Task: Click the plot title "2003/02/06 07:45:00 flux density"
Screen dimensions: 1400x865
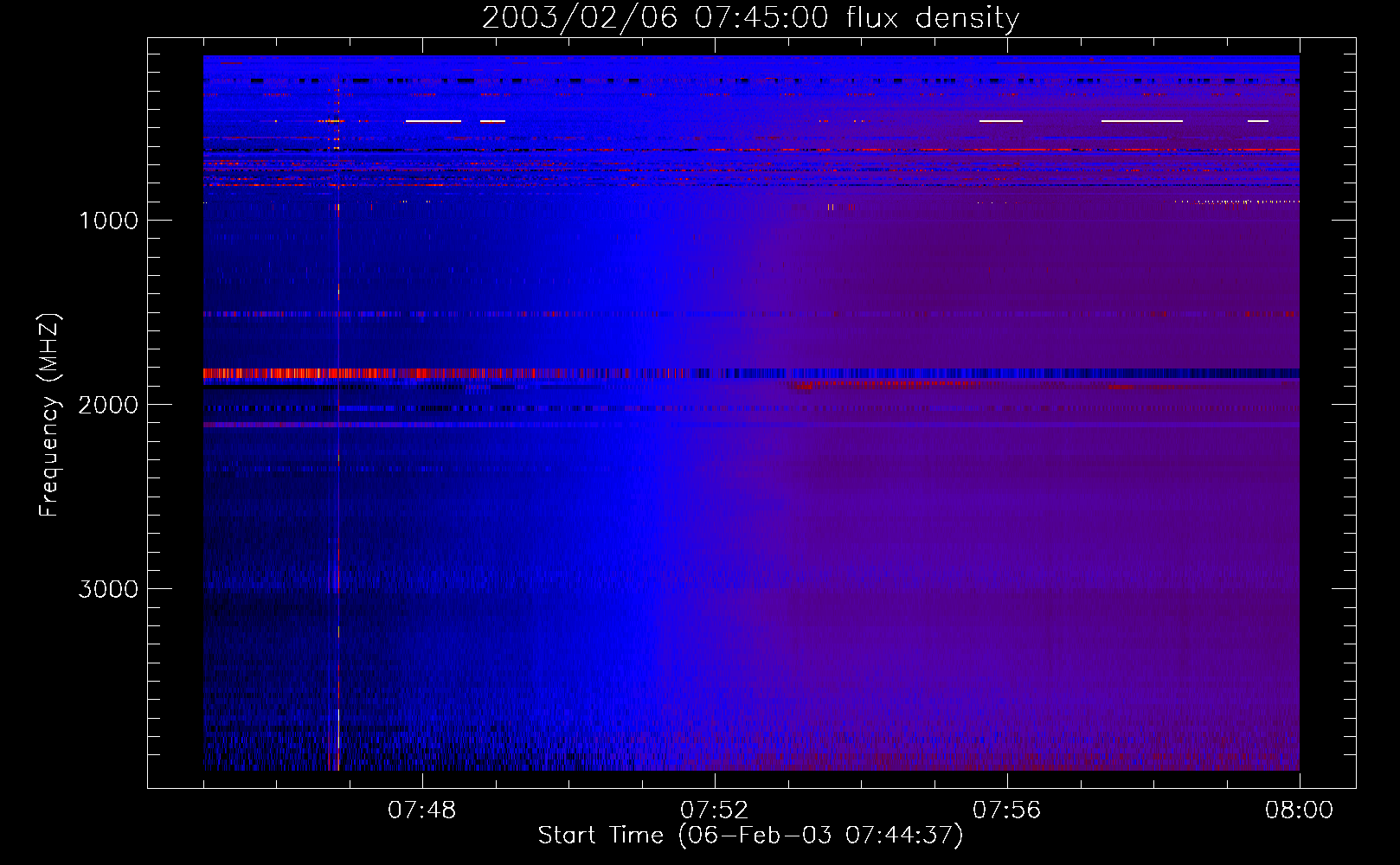Action: click(x=750, y=18)
